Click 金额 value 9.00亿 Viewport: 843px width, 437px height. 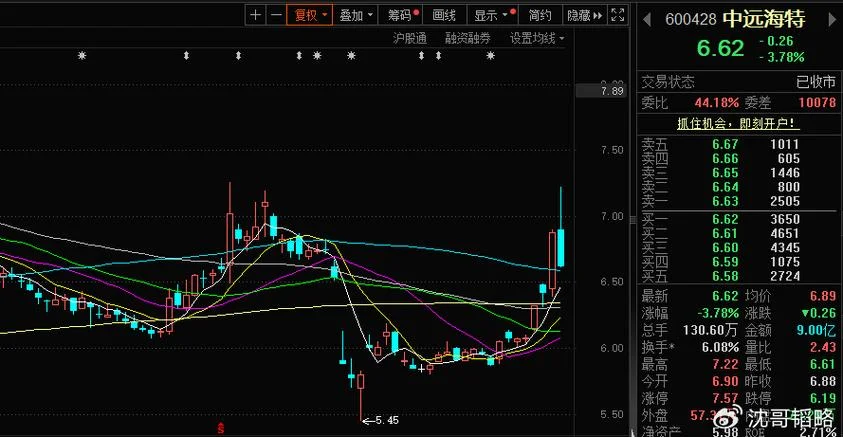pyautogui.click(x=817, y=330)
